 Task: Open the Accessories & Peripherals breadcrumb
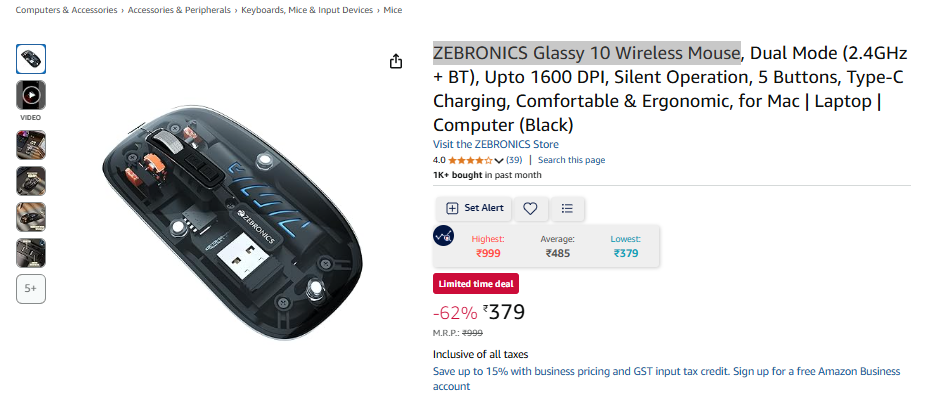[179, 10]
